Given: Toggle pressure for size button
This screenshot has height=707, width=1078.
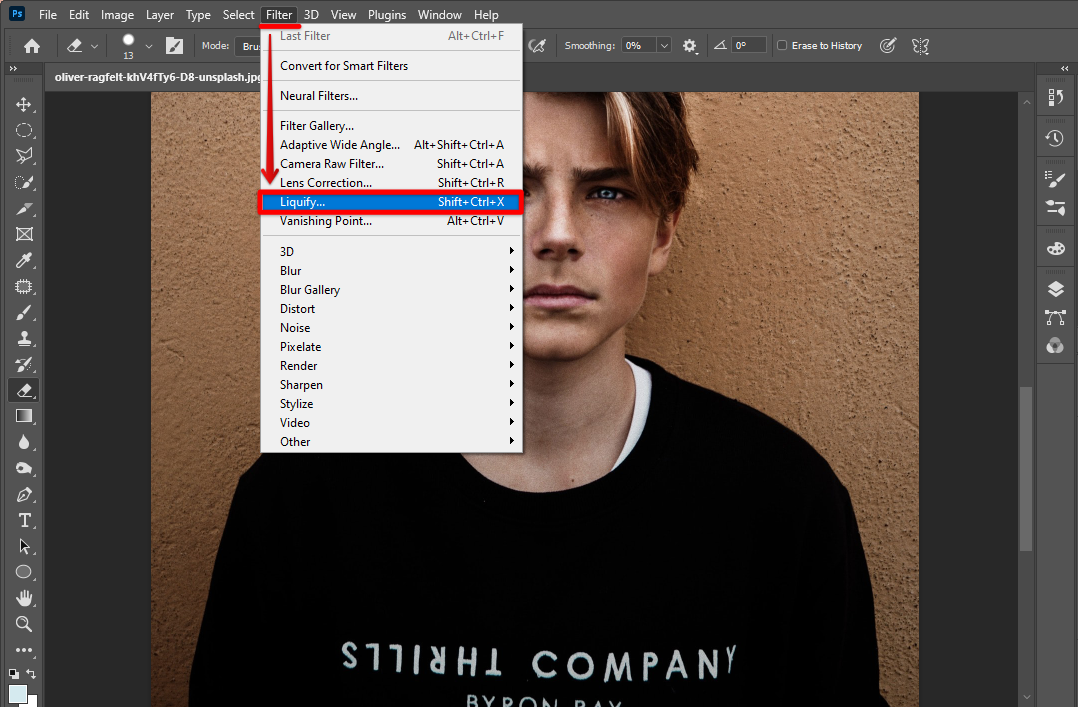Looking at the screenshot, I should (886, 46).
